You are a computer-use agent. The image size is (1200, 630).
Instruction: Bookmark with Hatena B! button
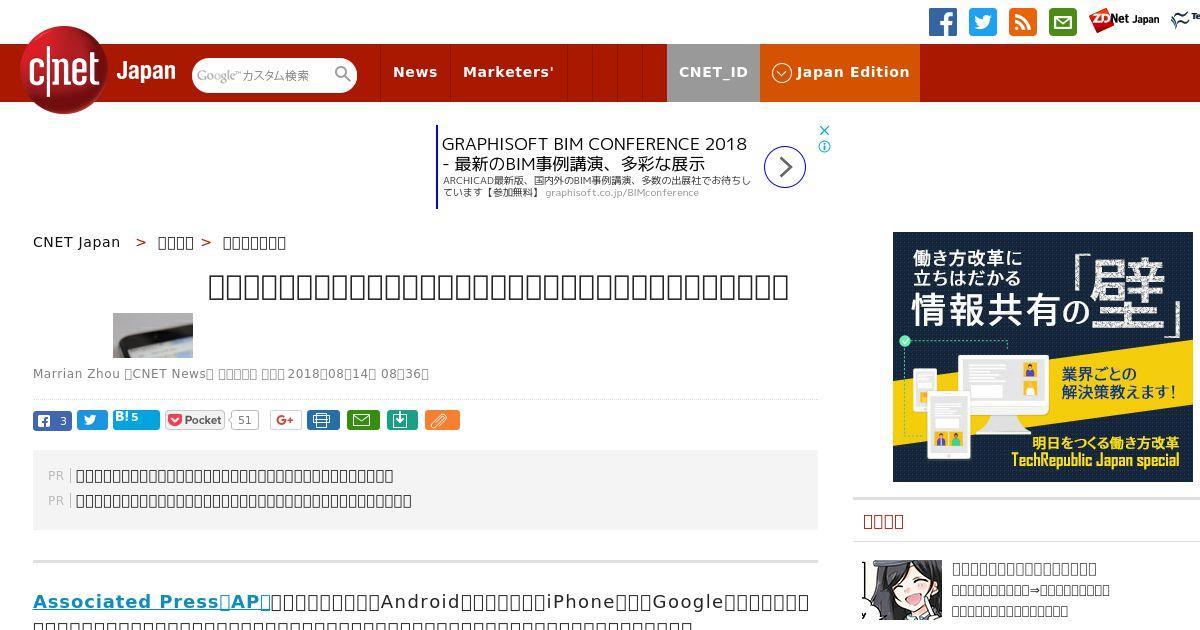pos(136,419)
